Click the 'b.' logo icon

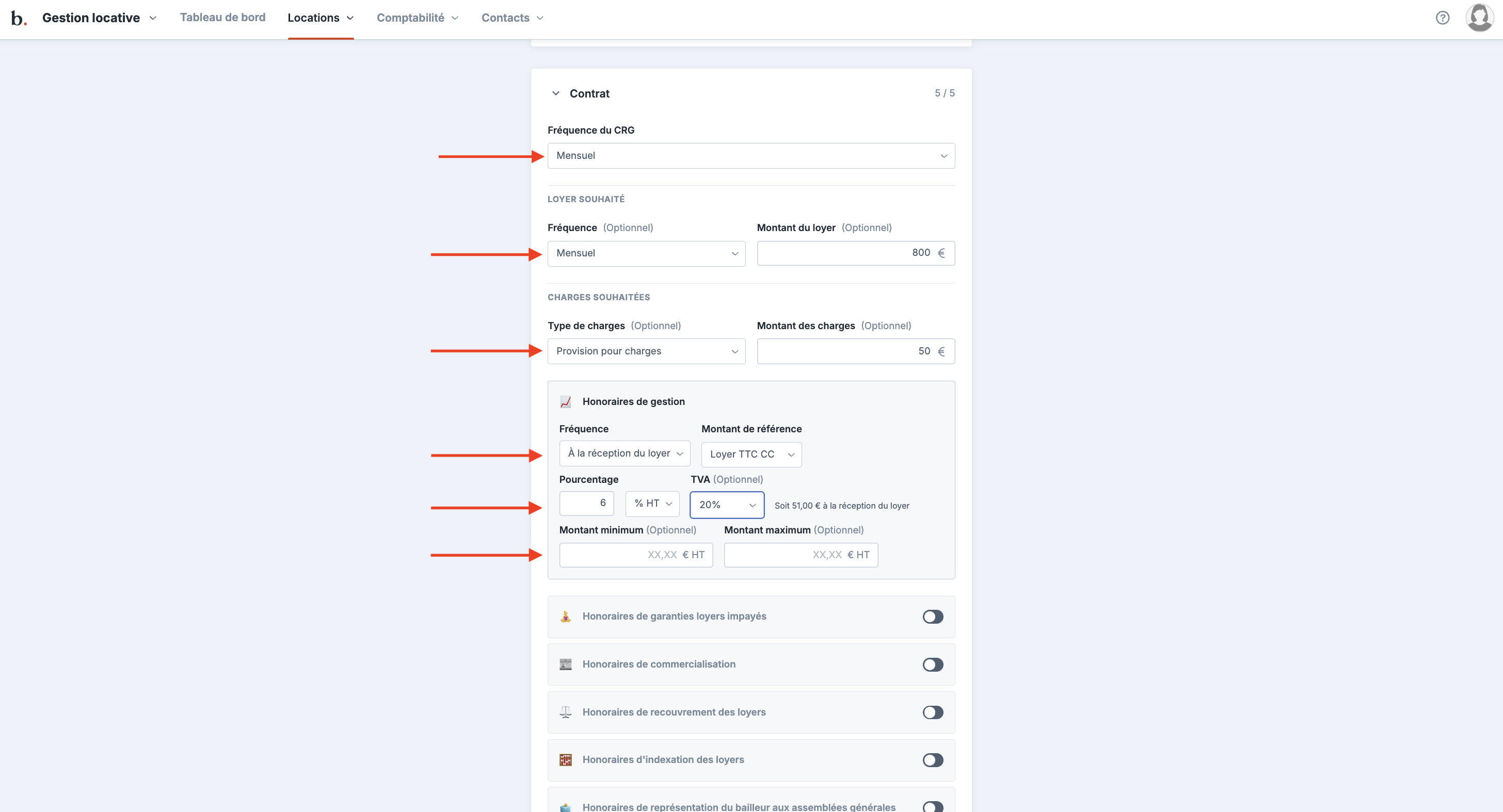click(19, 18)
